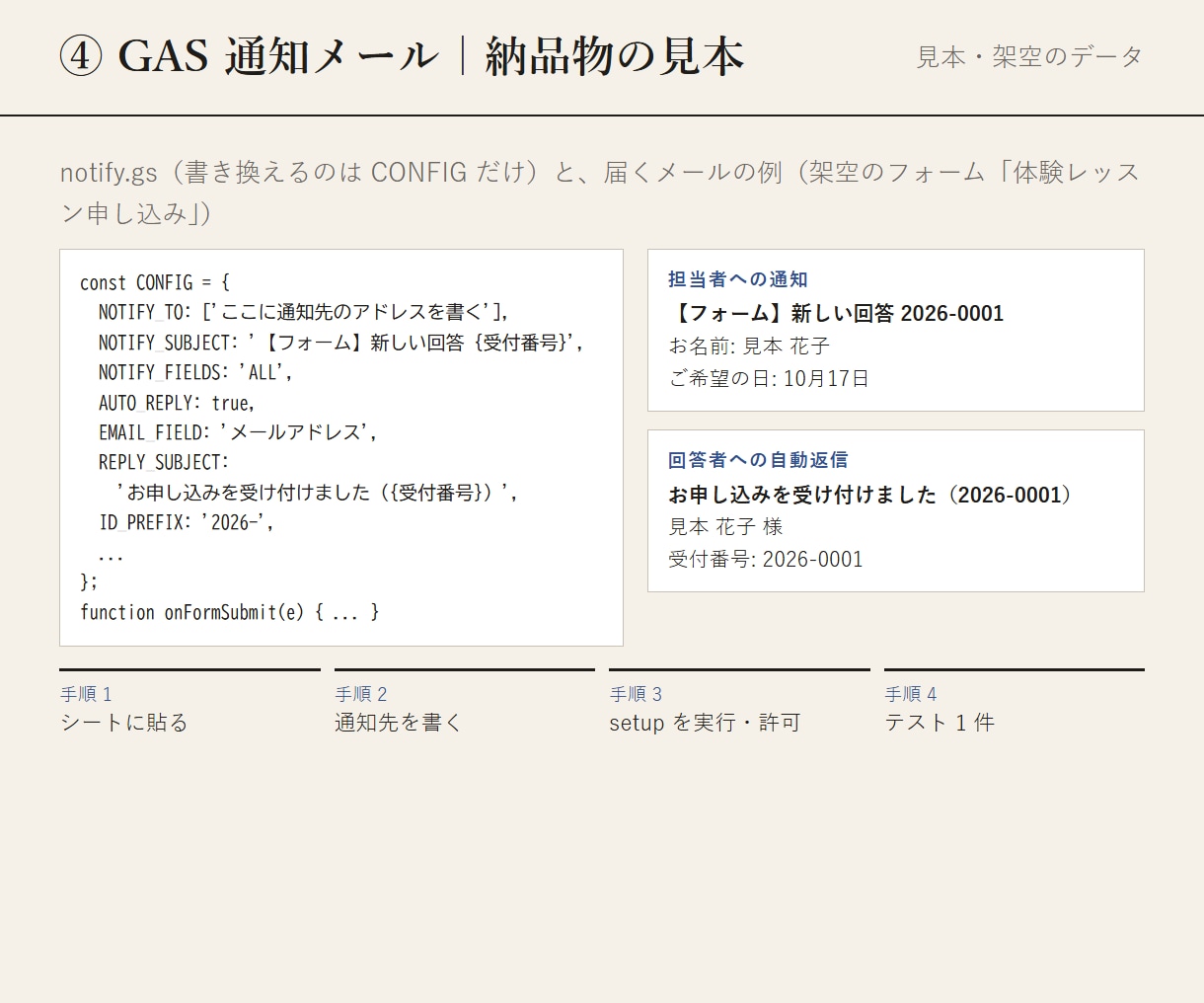Click the '担当者への通知' card title
1204x1003 pixels.
738,279
